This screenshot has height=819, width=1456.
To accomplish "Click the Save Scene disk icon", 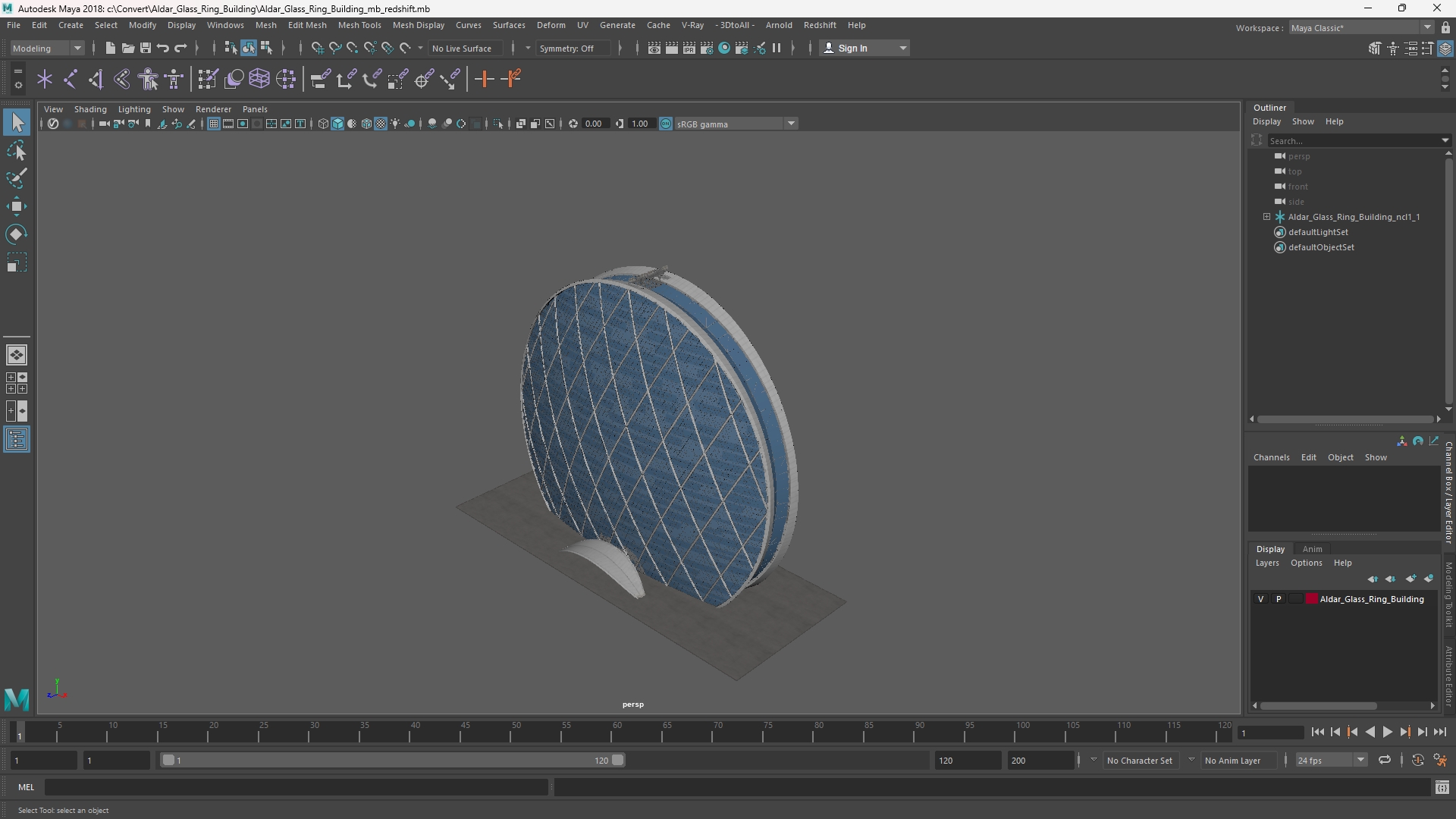I will [x=146, y=48].
